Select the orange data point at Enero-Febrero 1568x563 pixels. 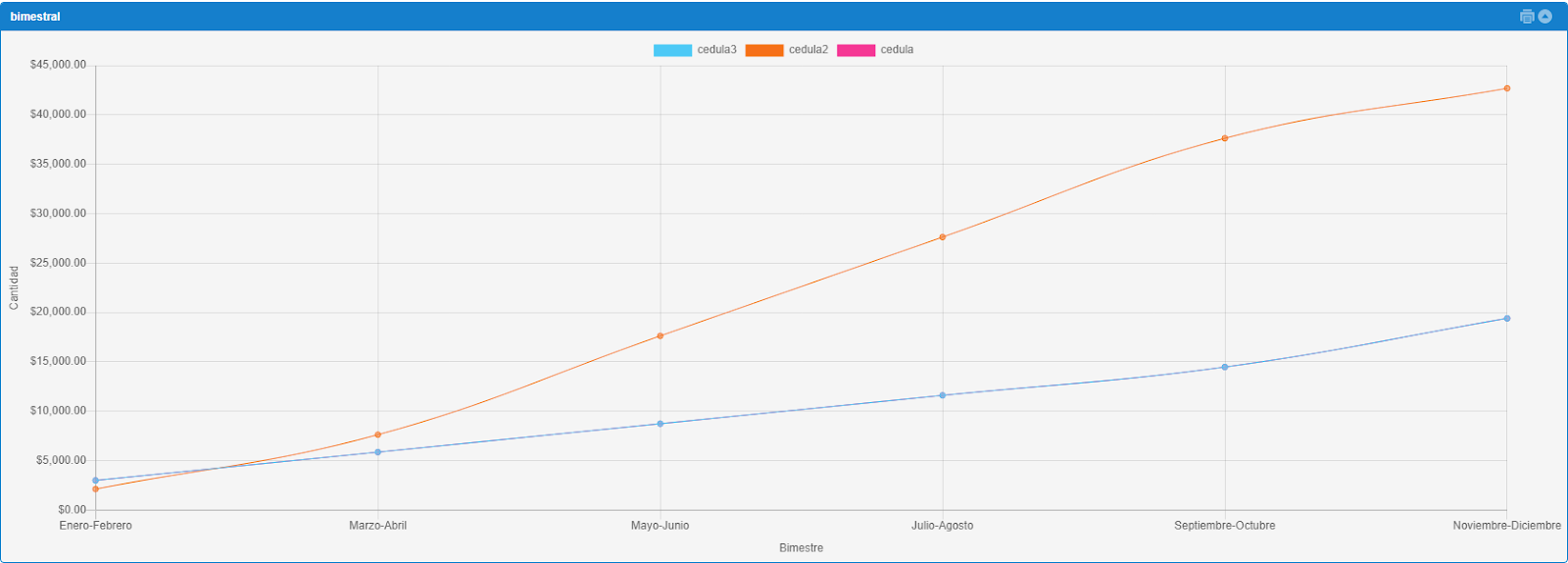tap(95, 488)
